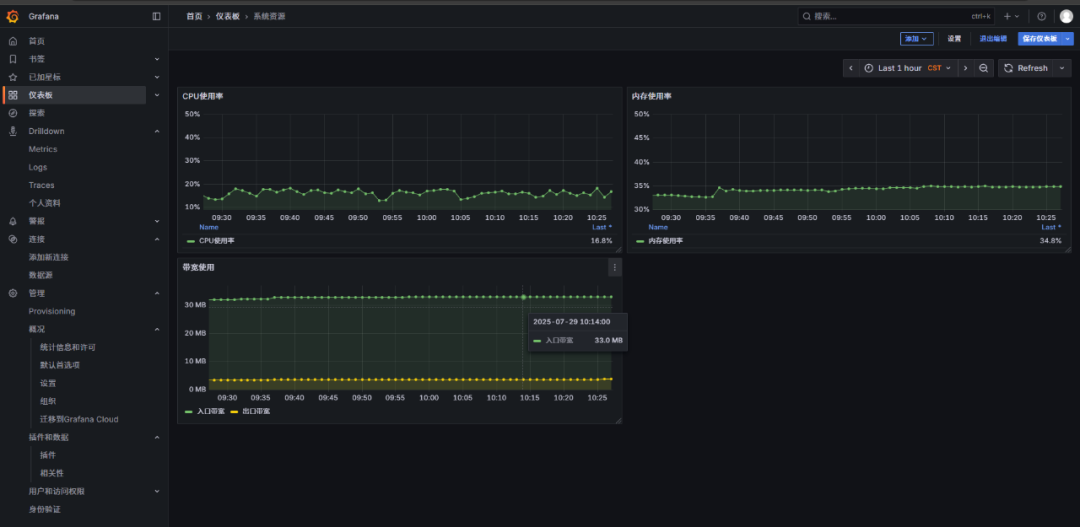Image resolution: width=1080 pixels, height=527 pixels.
Task: Focus the 搜索 search field
Action: [x=896, y=17]
